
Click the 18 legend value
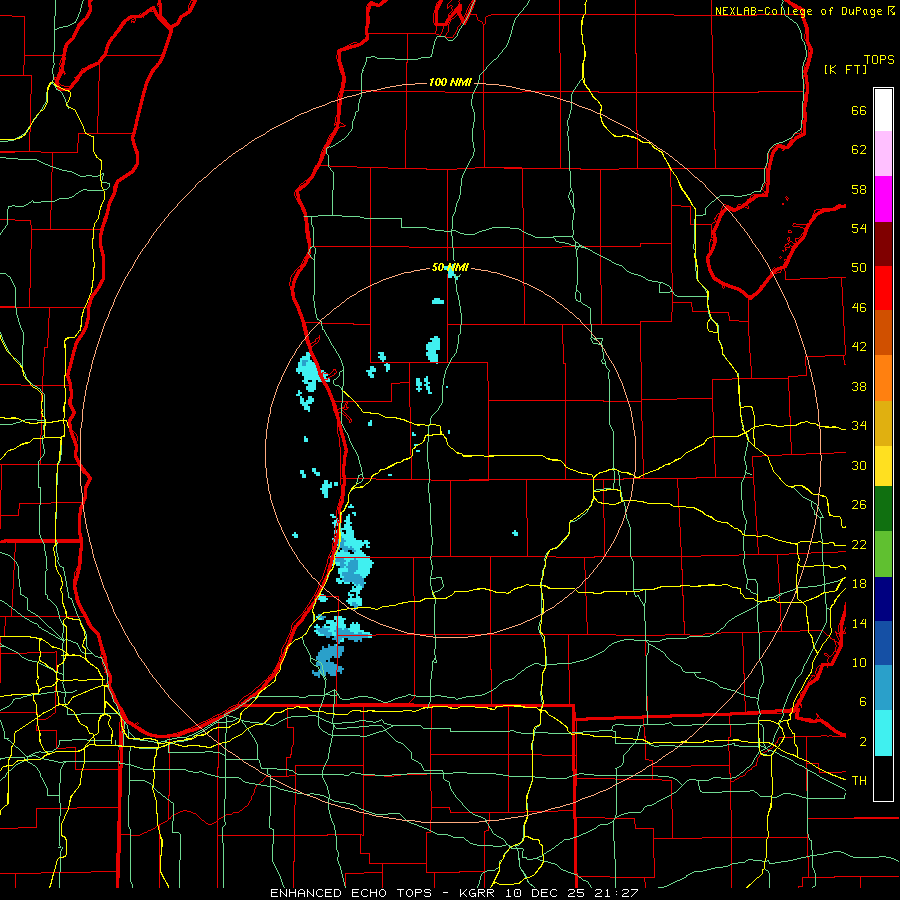tap(859, 584)
